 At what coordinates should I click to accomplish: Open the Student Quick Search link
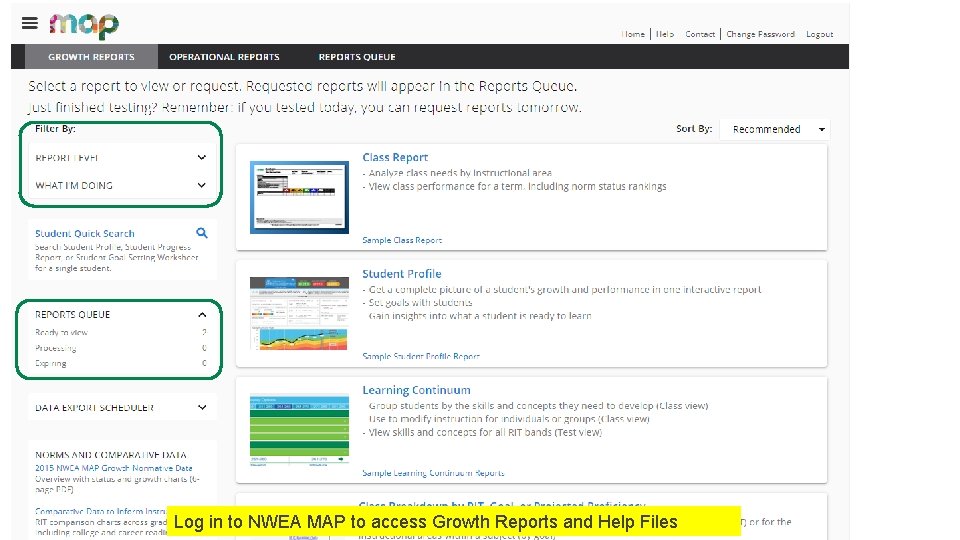coord(84,233)
